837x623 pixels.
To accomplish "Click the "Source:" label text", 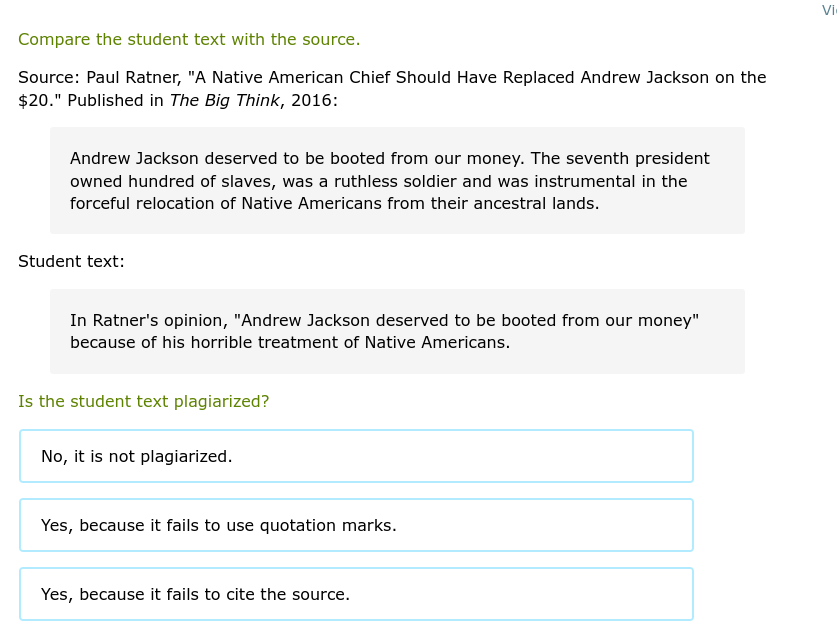I will [42, 77].
